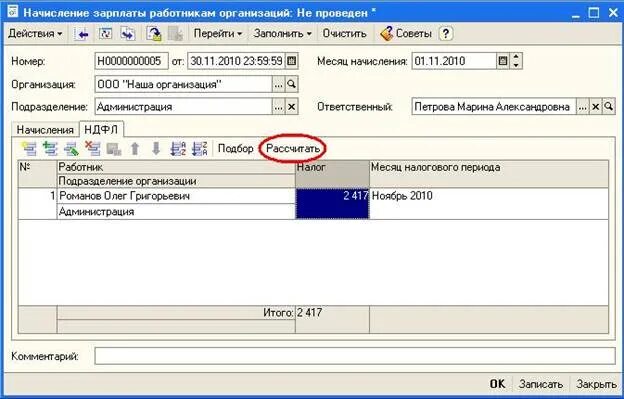Open the Действия dropdown menu
Viewport: 624px width, 399px height.
point(35,34)
